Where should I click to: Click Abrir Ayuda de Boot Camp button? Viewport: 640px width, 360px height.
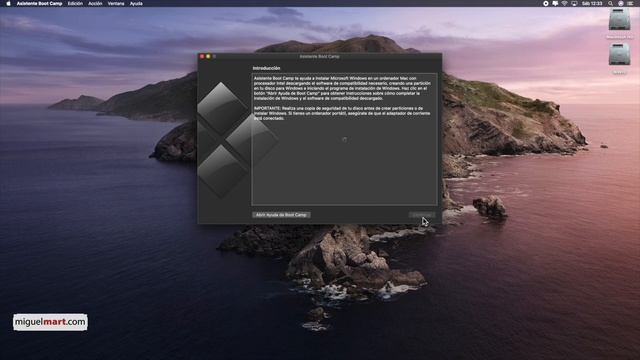click(281, 215)
